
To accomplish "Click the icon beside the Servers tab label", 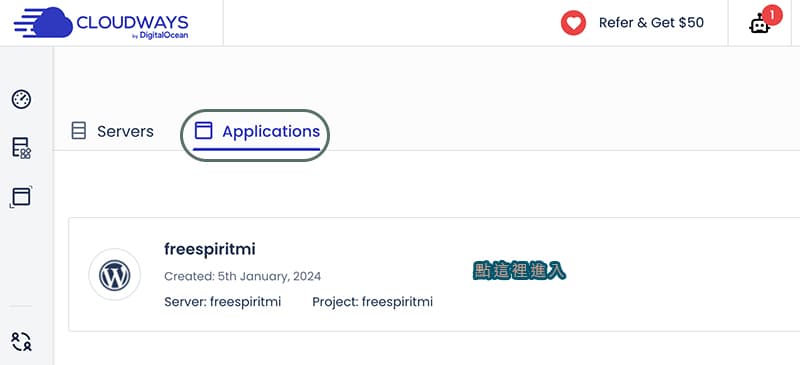I will [79, 131].
